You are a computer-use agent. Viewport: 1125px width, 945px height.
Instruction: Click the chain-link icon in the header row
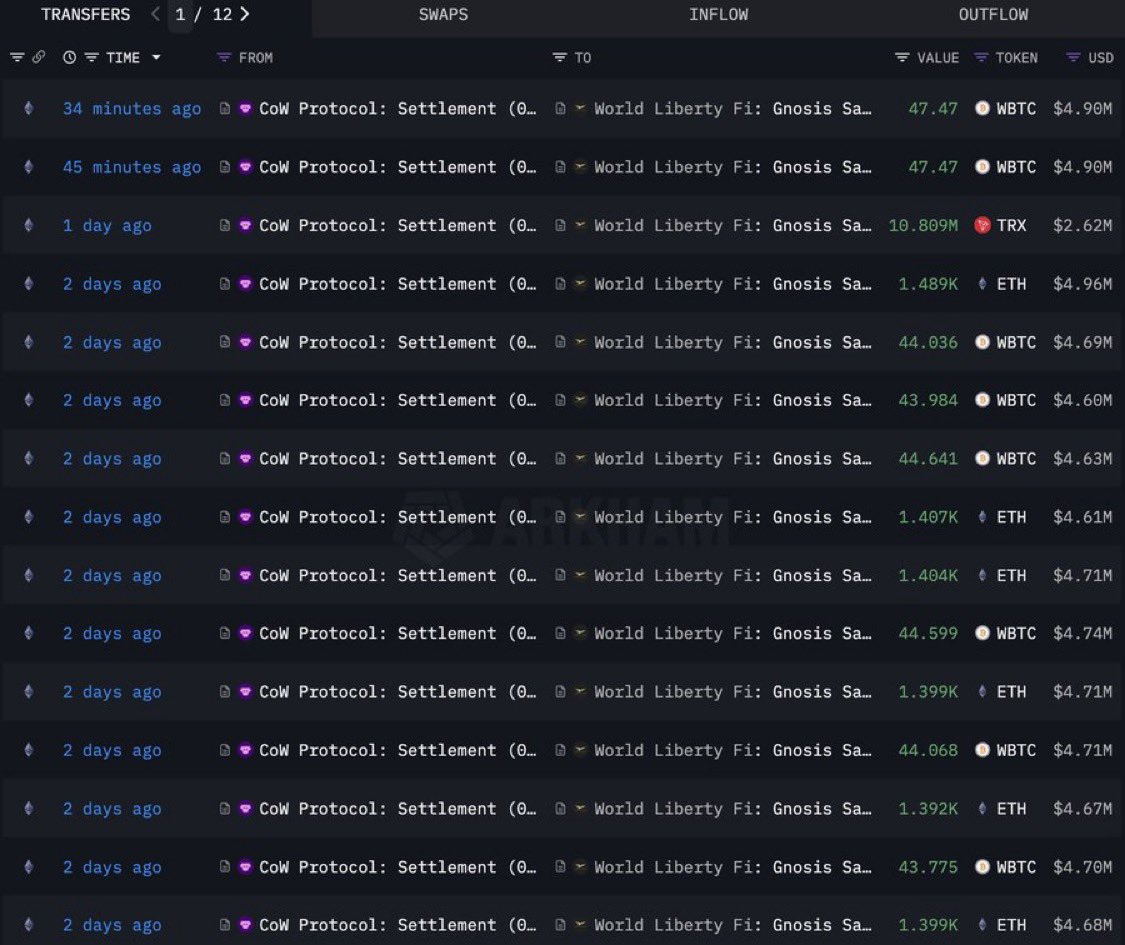pyautogui.click(x=38, y=57)
